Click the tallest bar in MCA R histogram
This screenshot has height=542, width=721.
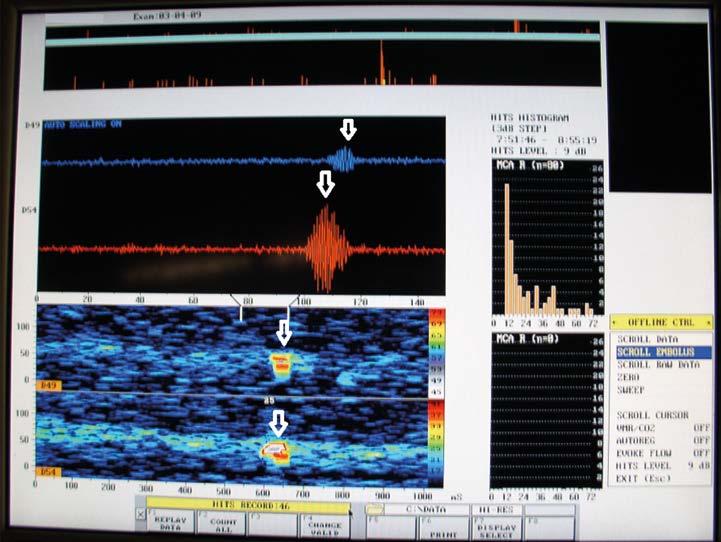(x=507, y=249)
